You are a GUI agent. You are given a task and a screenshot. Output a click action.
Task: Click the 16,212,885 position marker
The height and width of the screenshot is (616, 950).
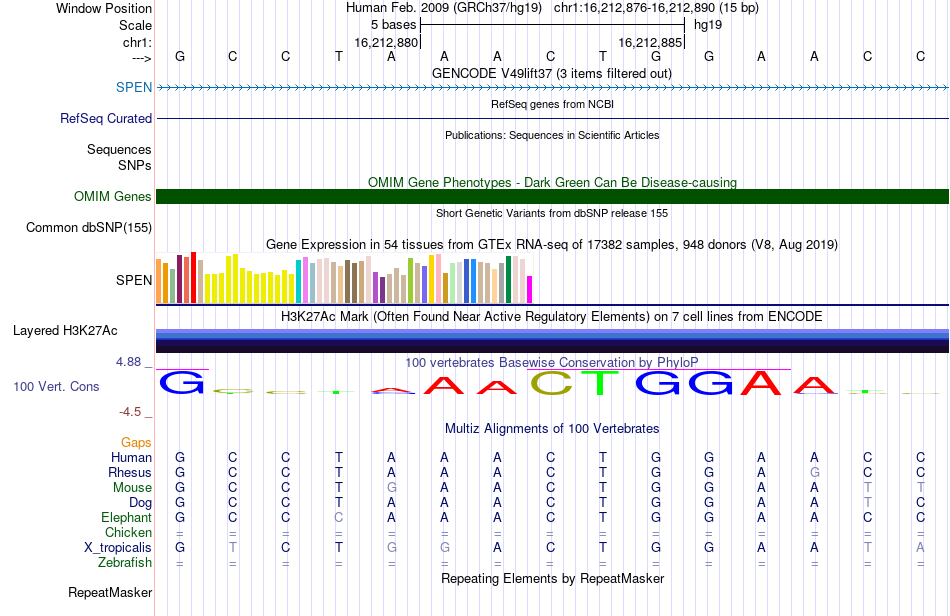(651, 42)
